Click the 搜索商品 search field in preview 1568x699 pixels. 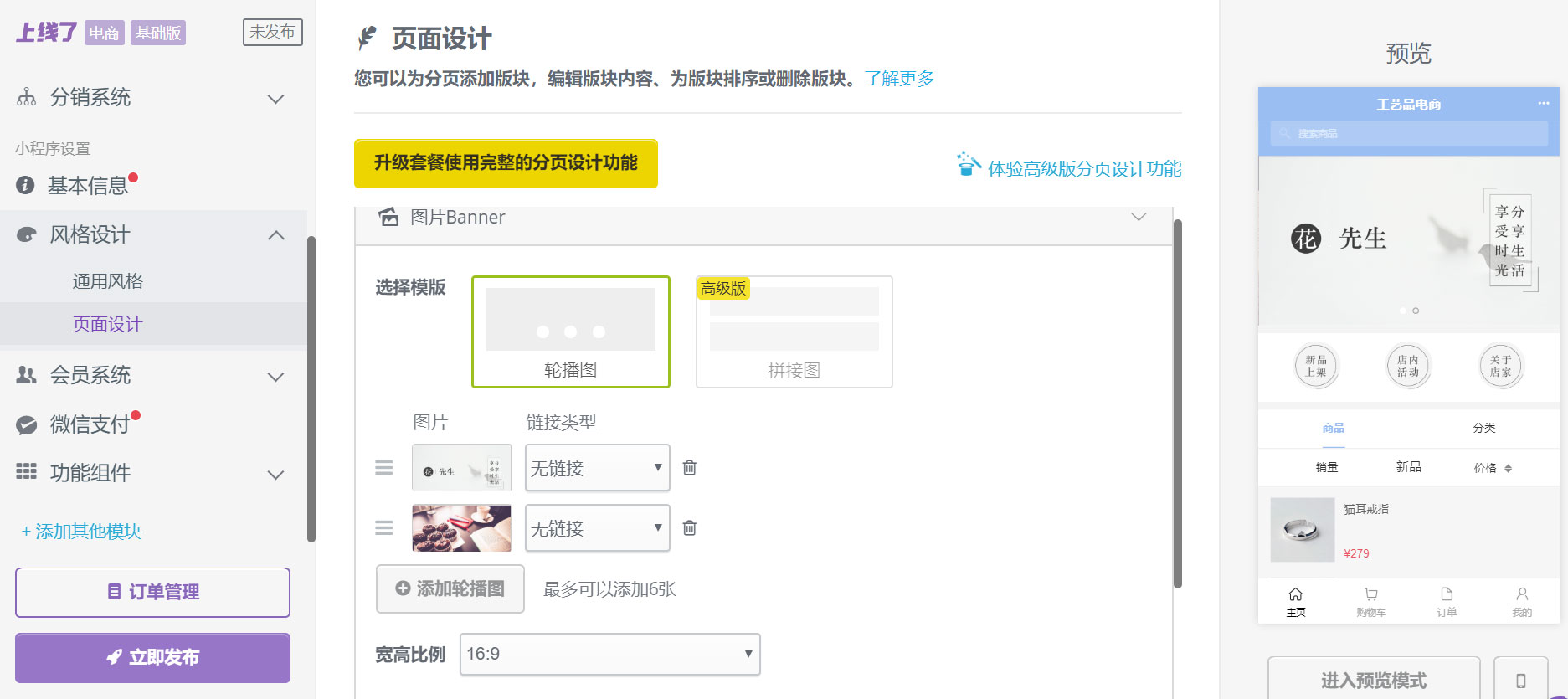click(1409, 134)
